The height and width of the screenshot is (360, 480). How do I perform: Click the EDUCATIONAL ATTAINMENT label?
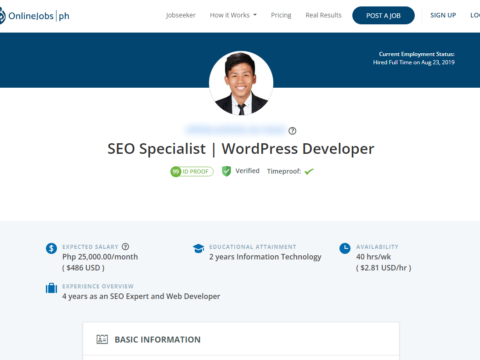point(253,247)
